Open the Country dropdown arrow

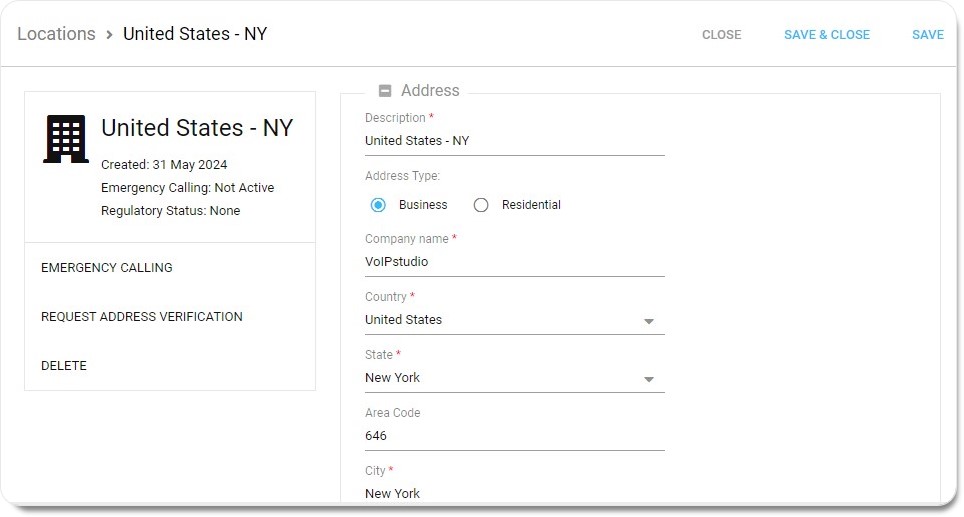click(x=649, y=322)
